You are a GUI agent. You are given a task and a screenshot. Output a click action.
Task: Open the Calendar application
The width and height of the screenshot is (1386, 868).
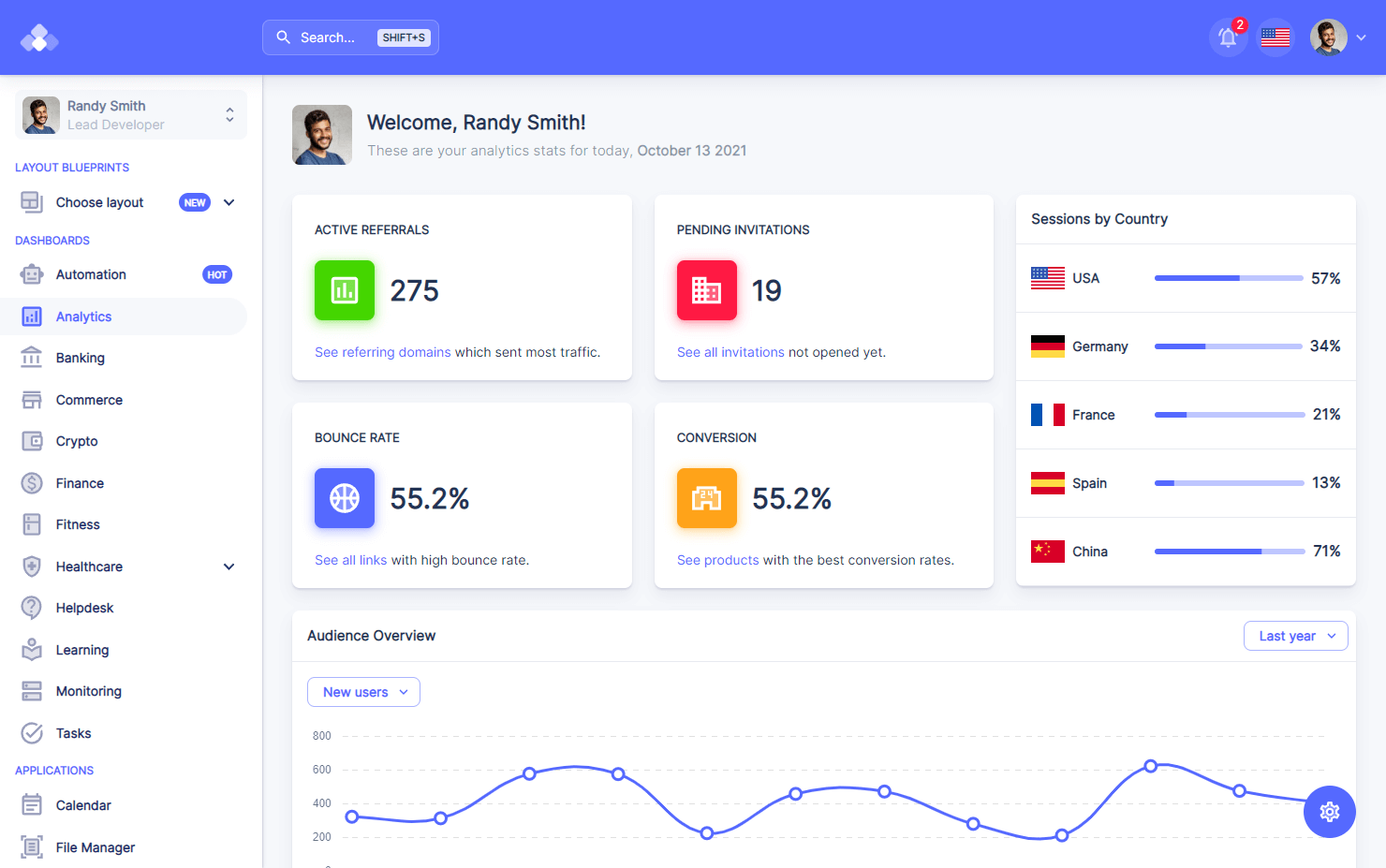tap(83, 805)
